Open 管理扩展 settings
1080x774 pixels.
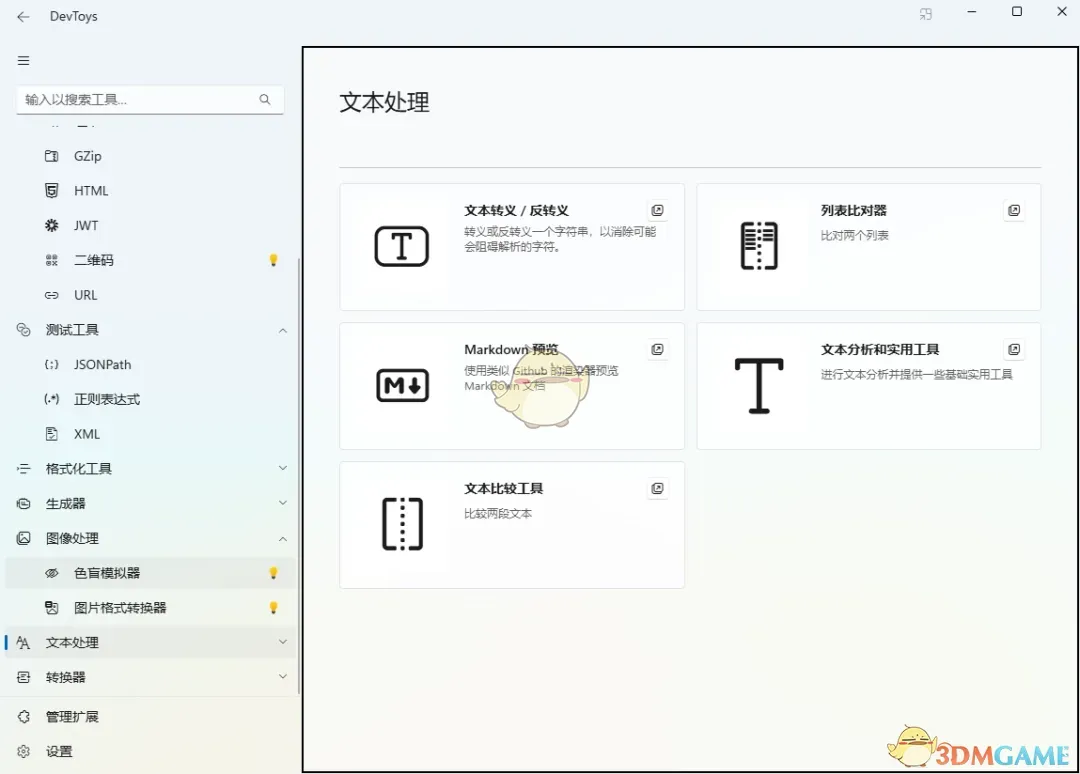point(70,716)
